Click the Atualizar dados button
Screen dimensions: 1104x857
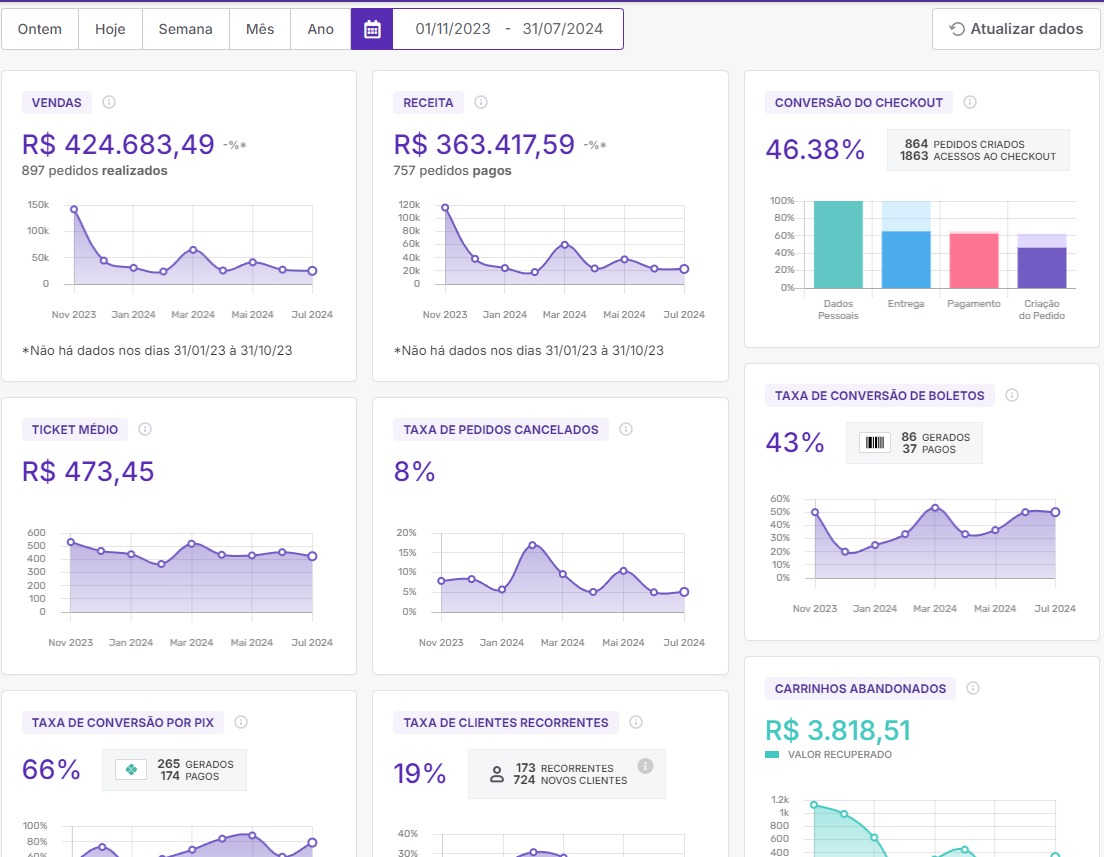(x=1016, y=29)
